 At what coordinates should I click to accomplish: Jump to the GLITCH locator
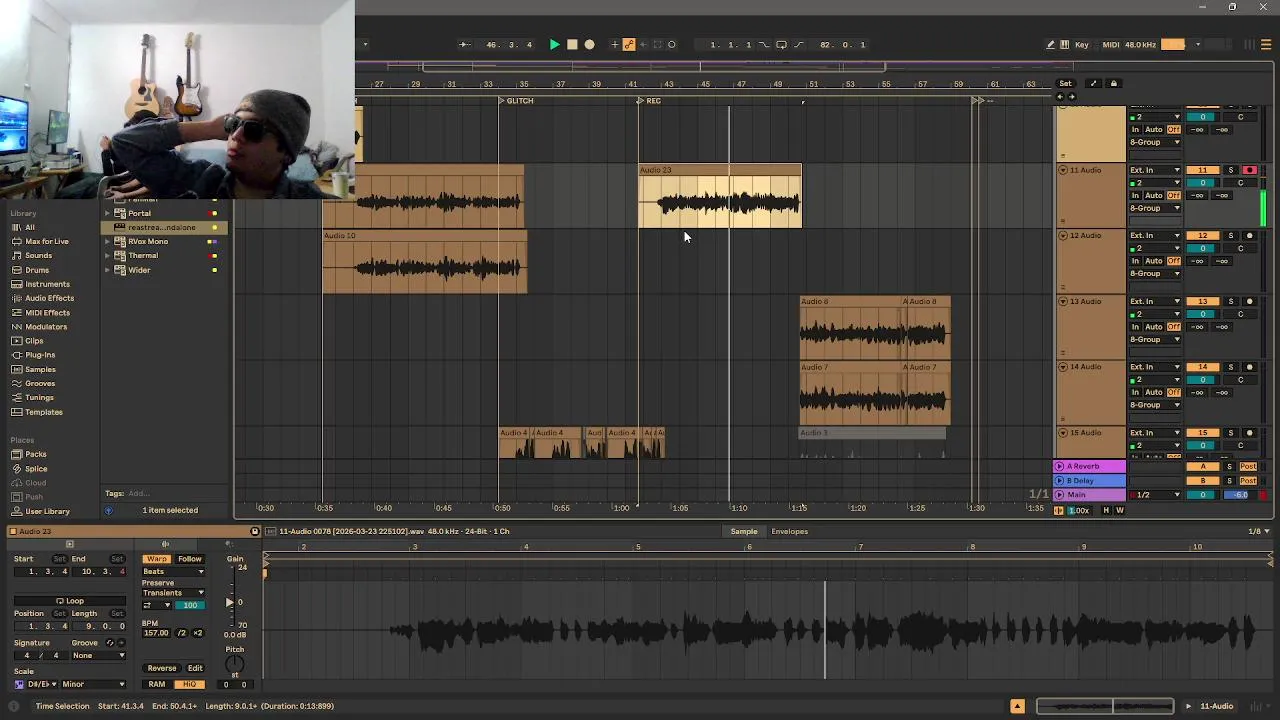(519, 100)
